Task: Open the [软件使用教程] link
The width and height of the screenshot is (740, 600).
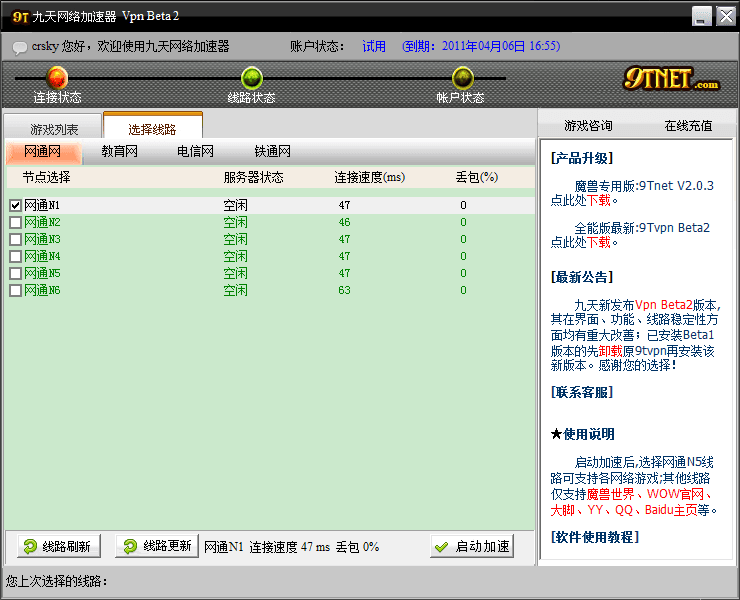Action: [x=595, y=537]
